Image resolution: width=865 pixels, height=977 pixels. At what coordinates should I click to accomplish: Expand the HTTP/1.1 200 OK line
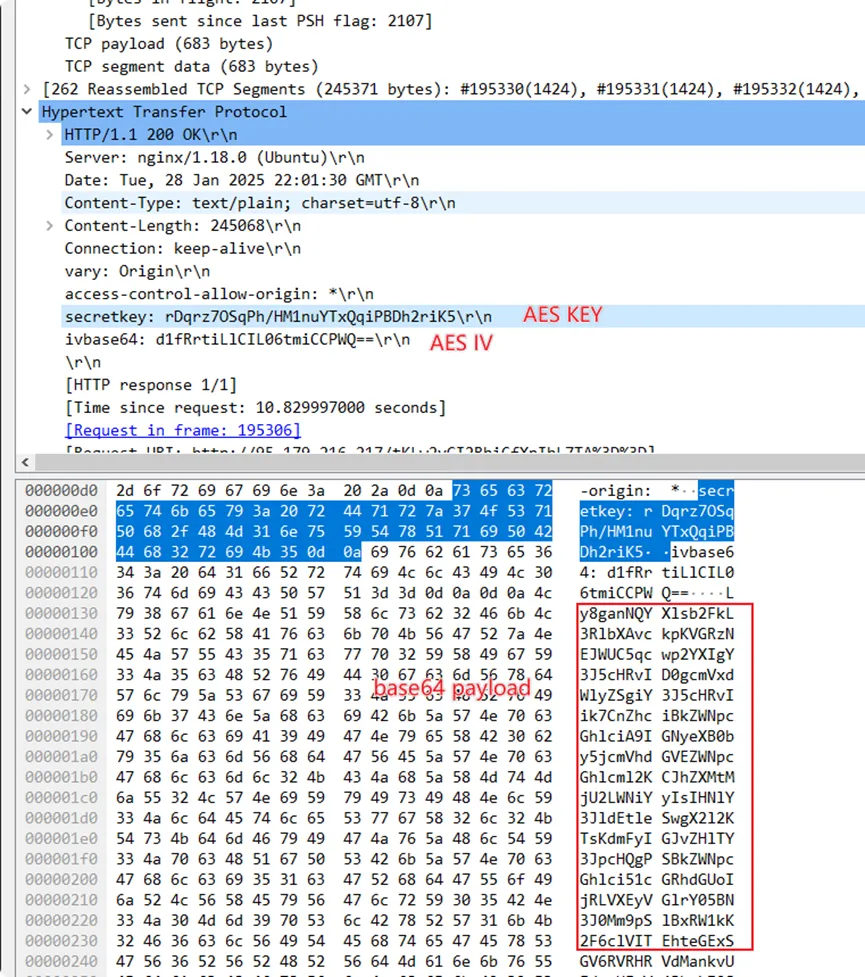pos(50,135)
